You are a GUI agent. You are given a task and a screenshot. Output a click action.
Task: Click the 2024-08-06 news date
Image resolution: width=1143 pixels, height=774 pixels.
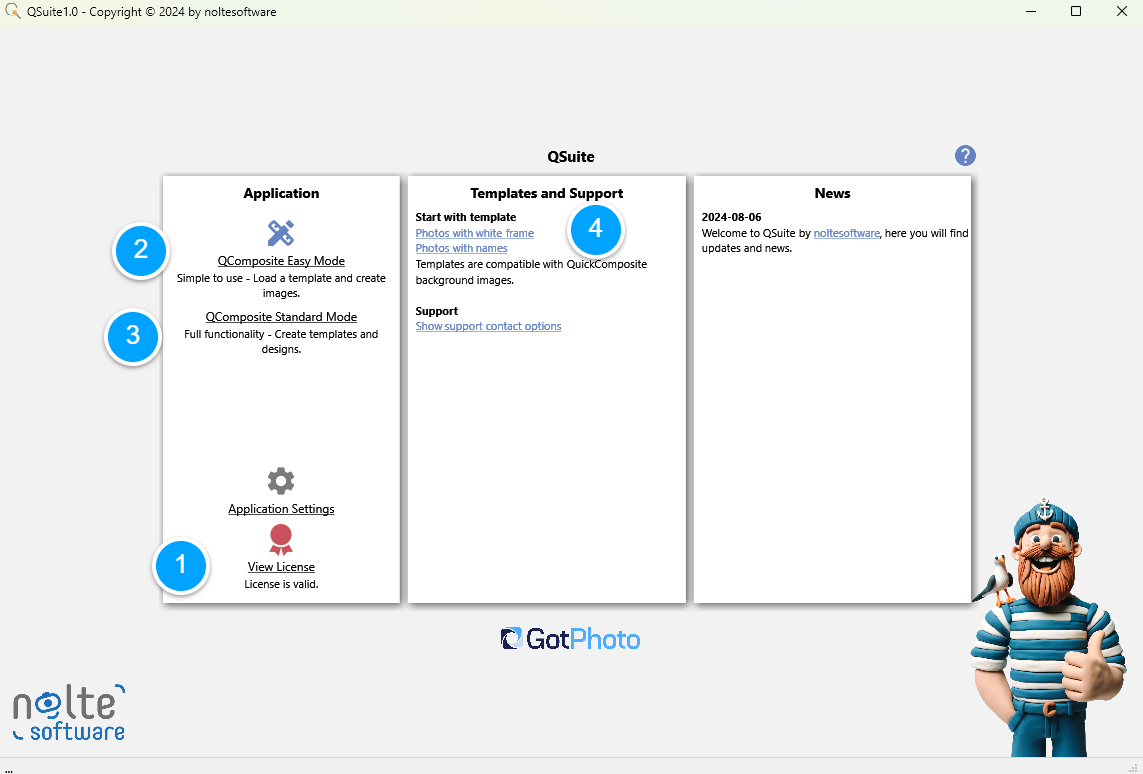coord(731,217)
